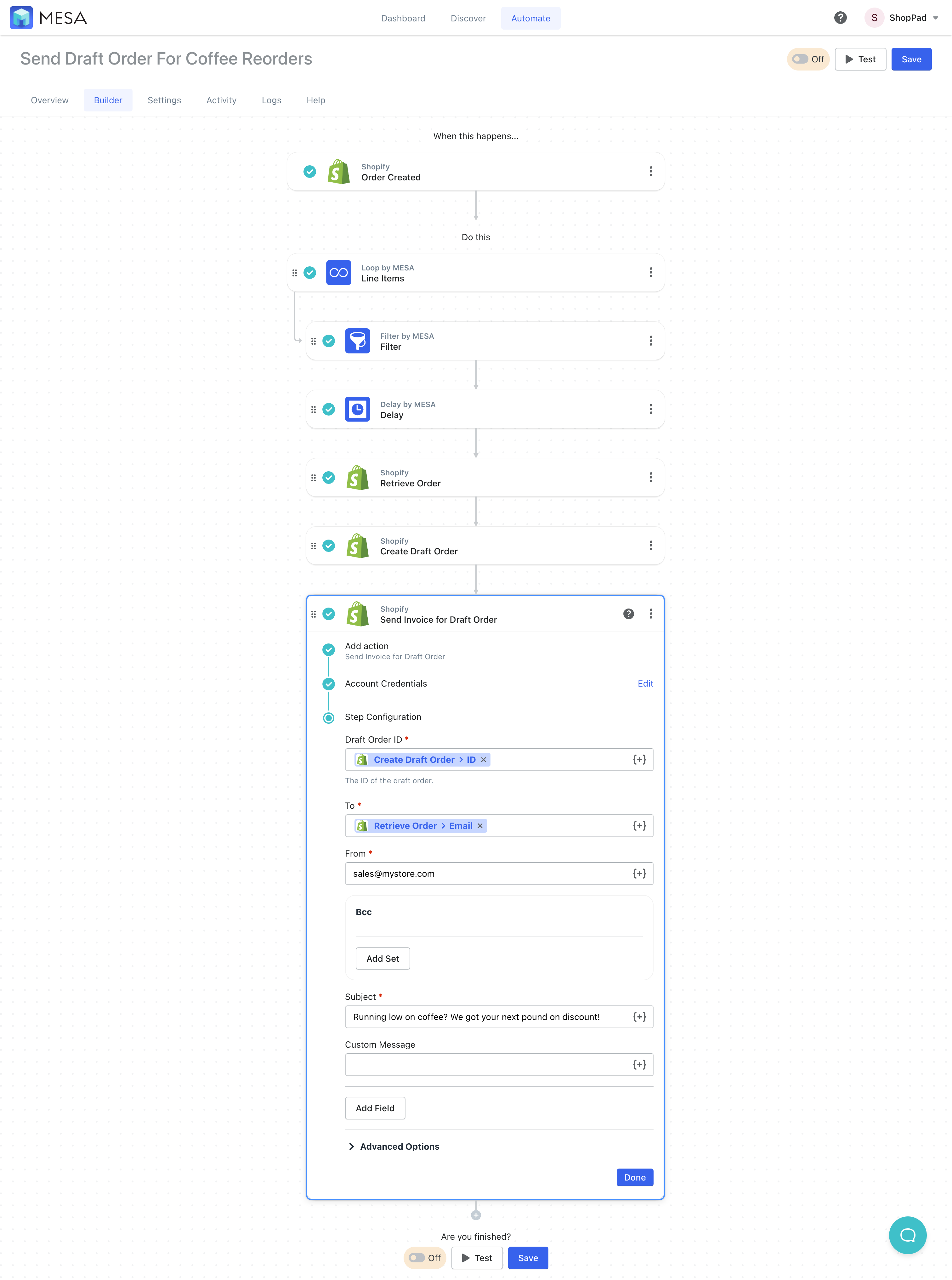
Task: Click the ShopPad avatar circle
Action: click(874, 18)
